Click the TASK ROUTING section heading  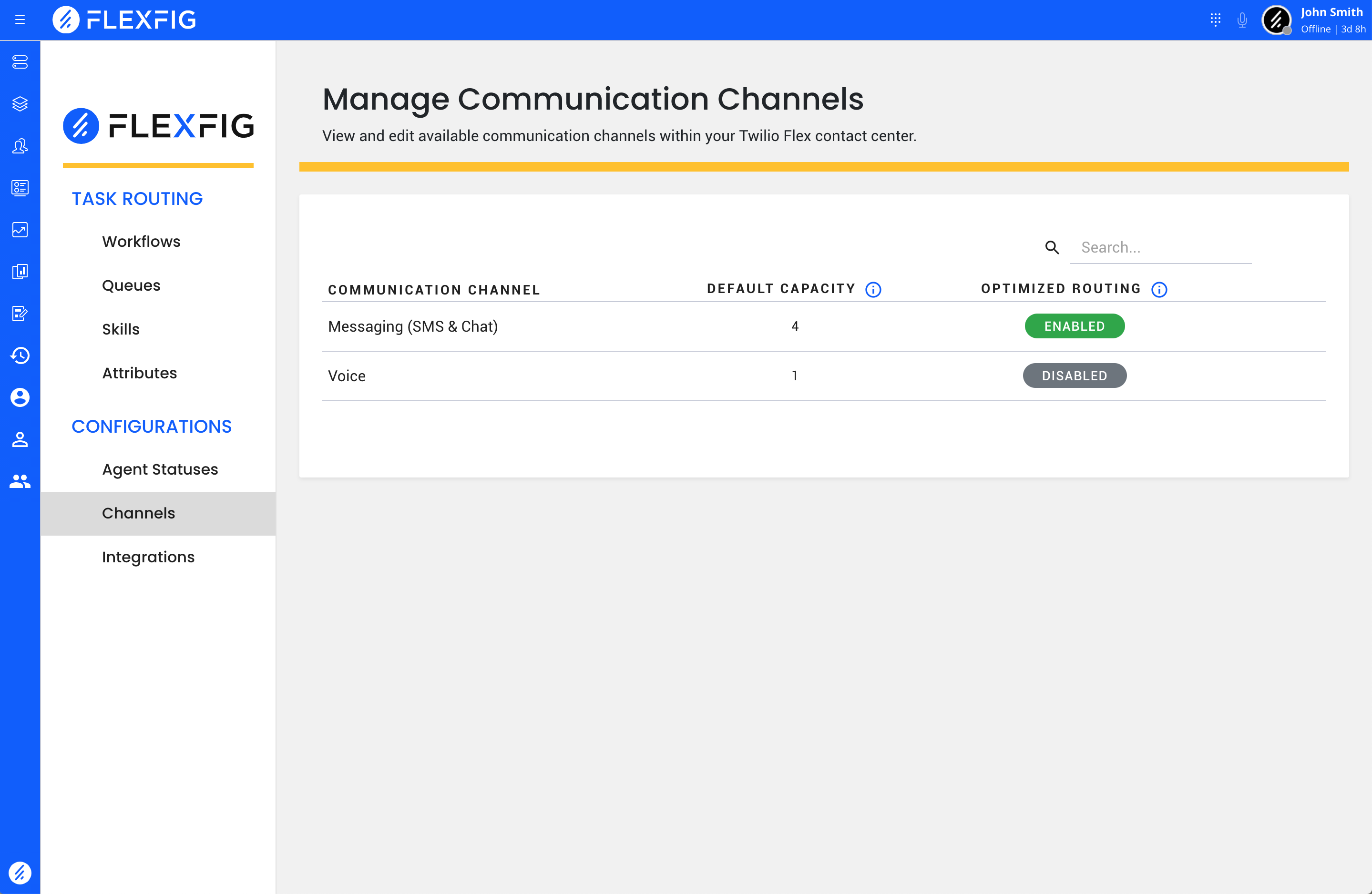pyautogui.click(x=137, y=199)
